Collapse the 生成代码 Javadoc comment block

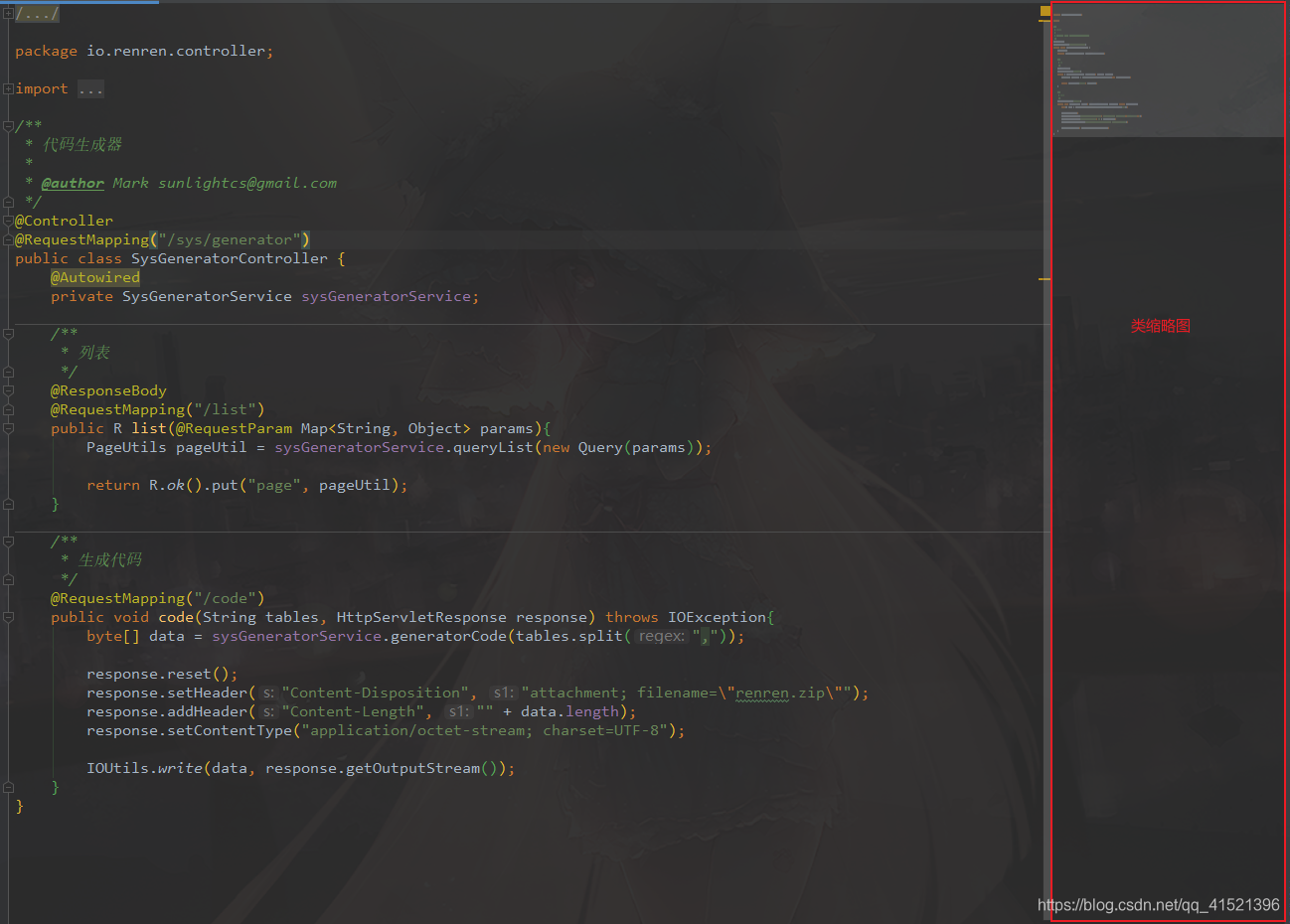(8, 541)
